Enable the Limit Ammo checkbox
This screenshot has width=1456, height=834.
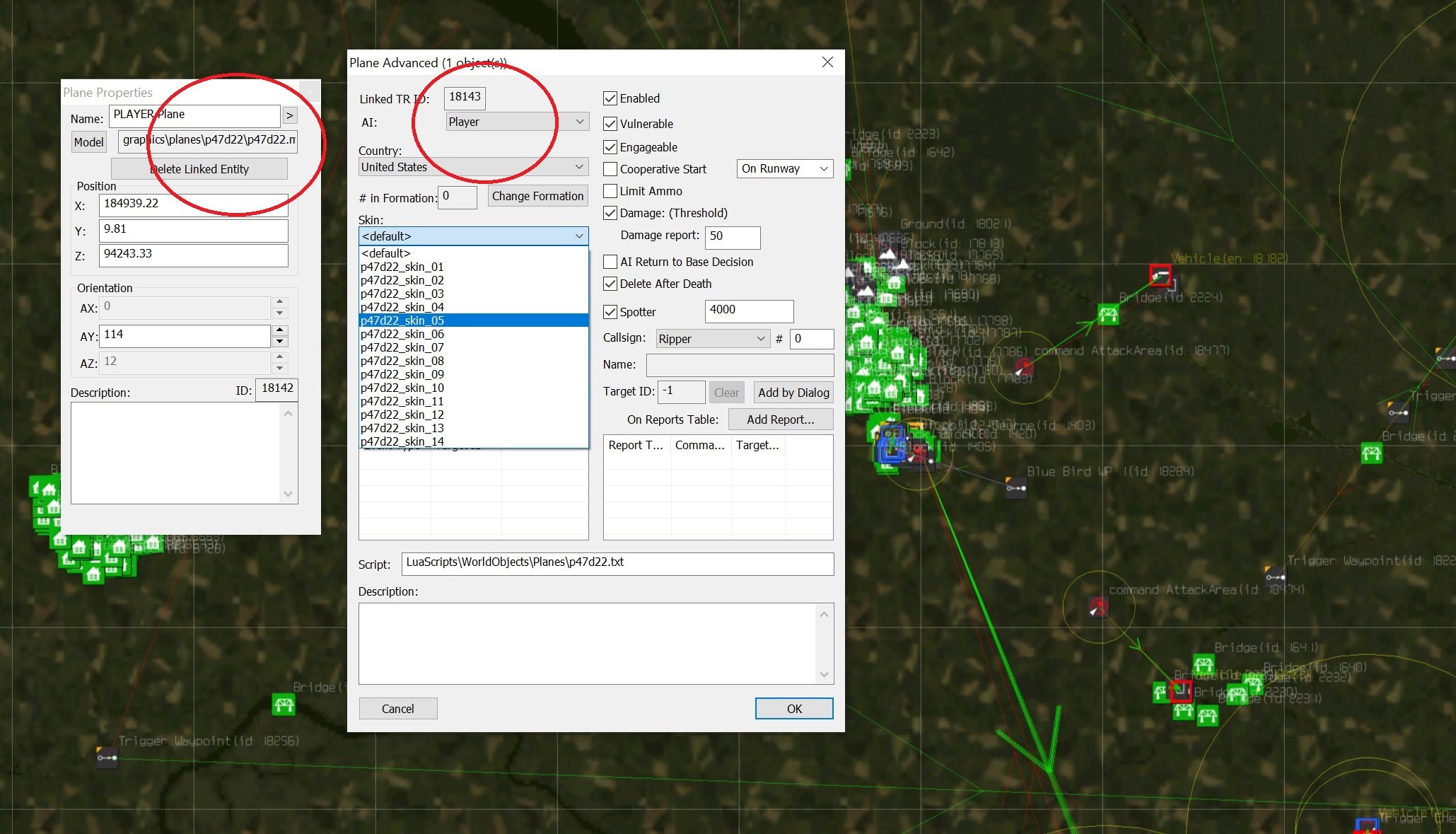(x=610, y=191)
